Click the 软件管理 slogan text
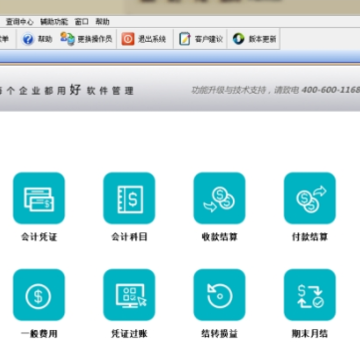The width and height of the screenshot is (360, 360). pos(110,91)
